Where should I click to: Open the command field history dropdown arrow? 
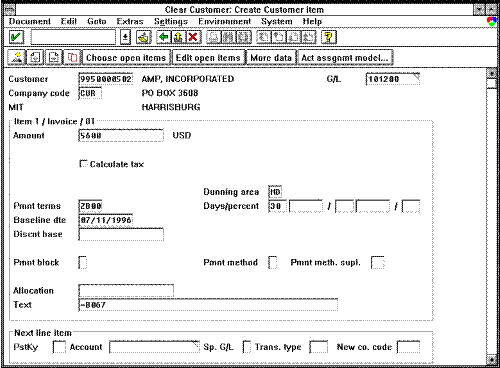pos(125,37)
